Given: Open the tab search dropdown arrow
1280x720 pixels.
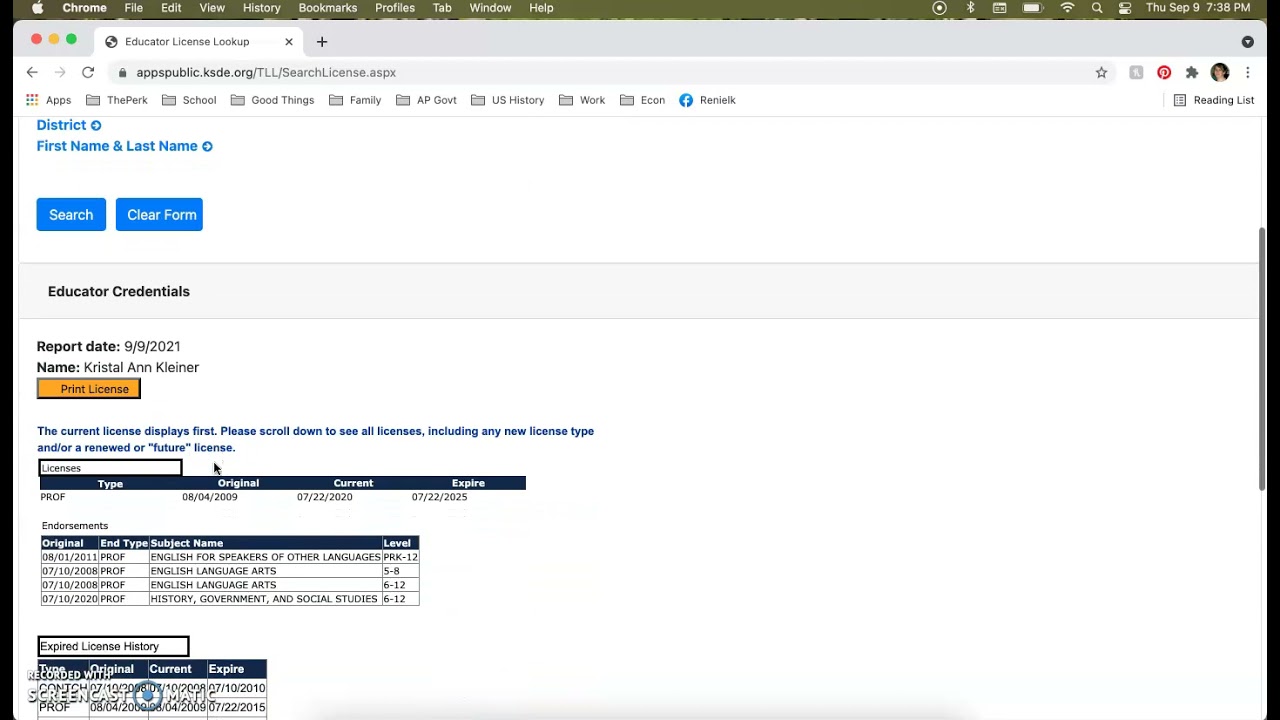Looking at the screenshot, I should point(1247,42).
